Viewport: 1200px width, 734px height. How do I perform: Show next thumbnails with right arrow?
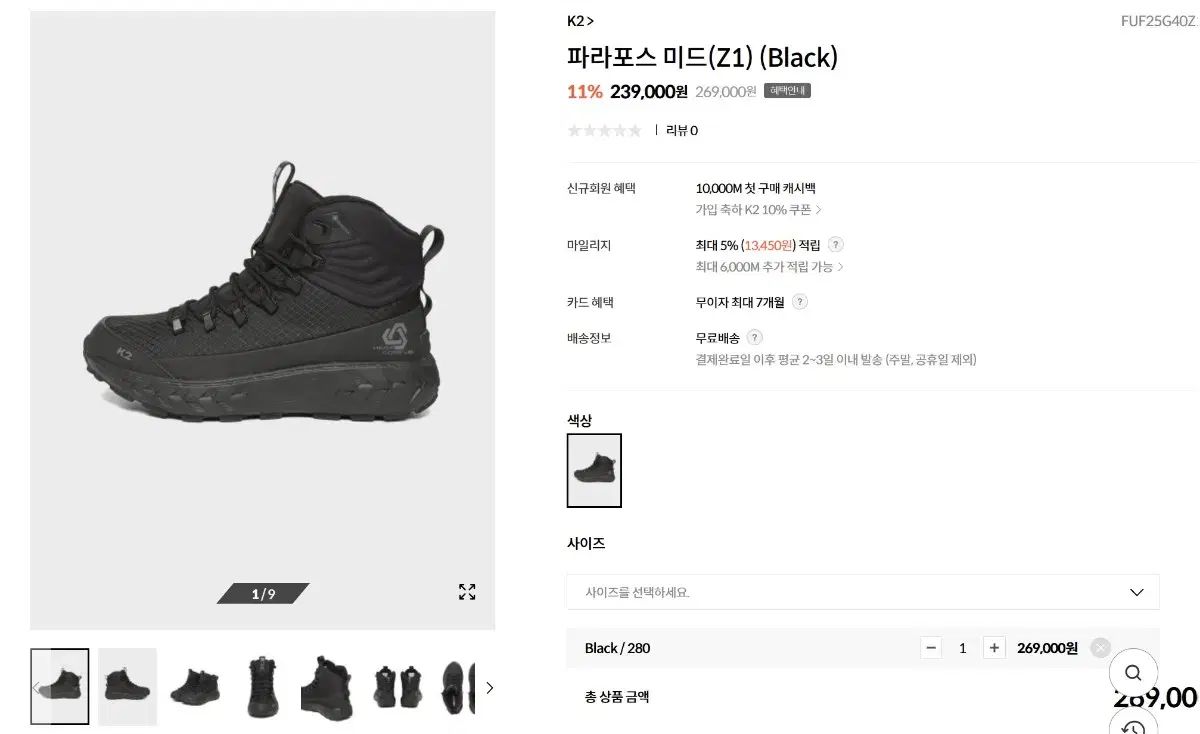coord(489,688)
